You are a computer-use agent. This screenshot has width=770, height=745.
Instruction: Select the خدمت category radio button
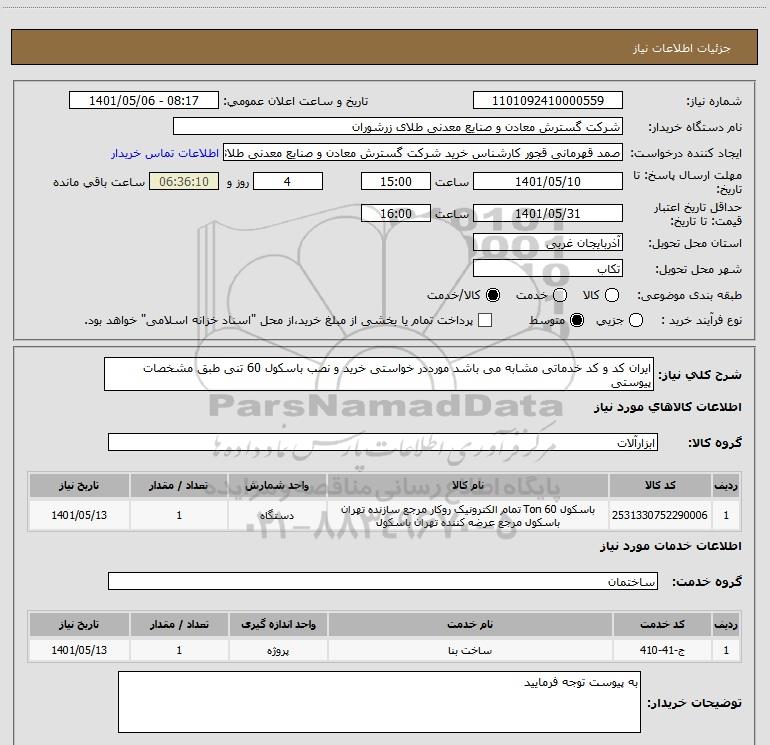point(560,295)
